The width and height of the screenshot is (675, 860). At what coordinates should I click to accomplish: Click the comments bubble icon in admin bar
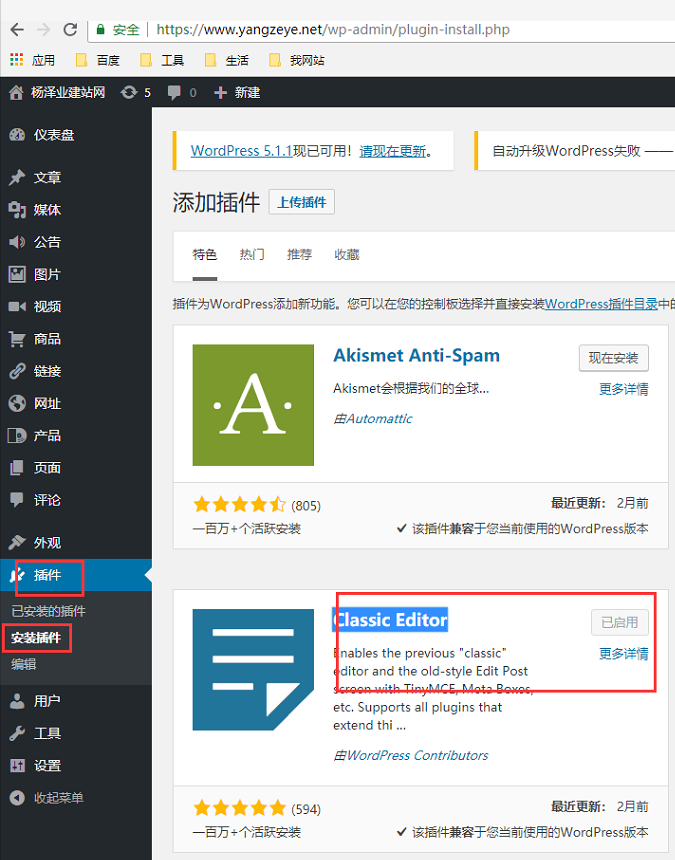pos(174,93)
